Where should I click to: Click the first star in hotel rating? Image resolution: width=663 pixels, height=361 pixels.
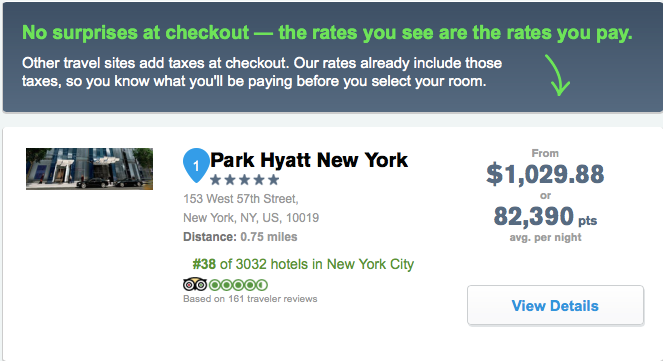pos(216,180)
